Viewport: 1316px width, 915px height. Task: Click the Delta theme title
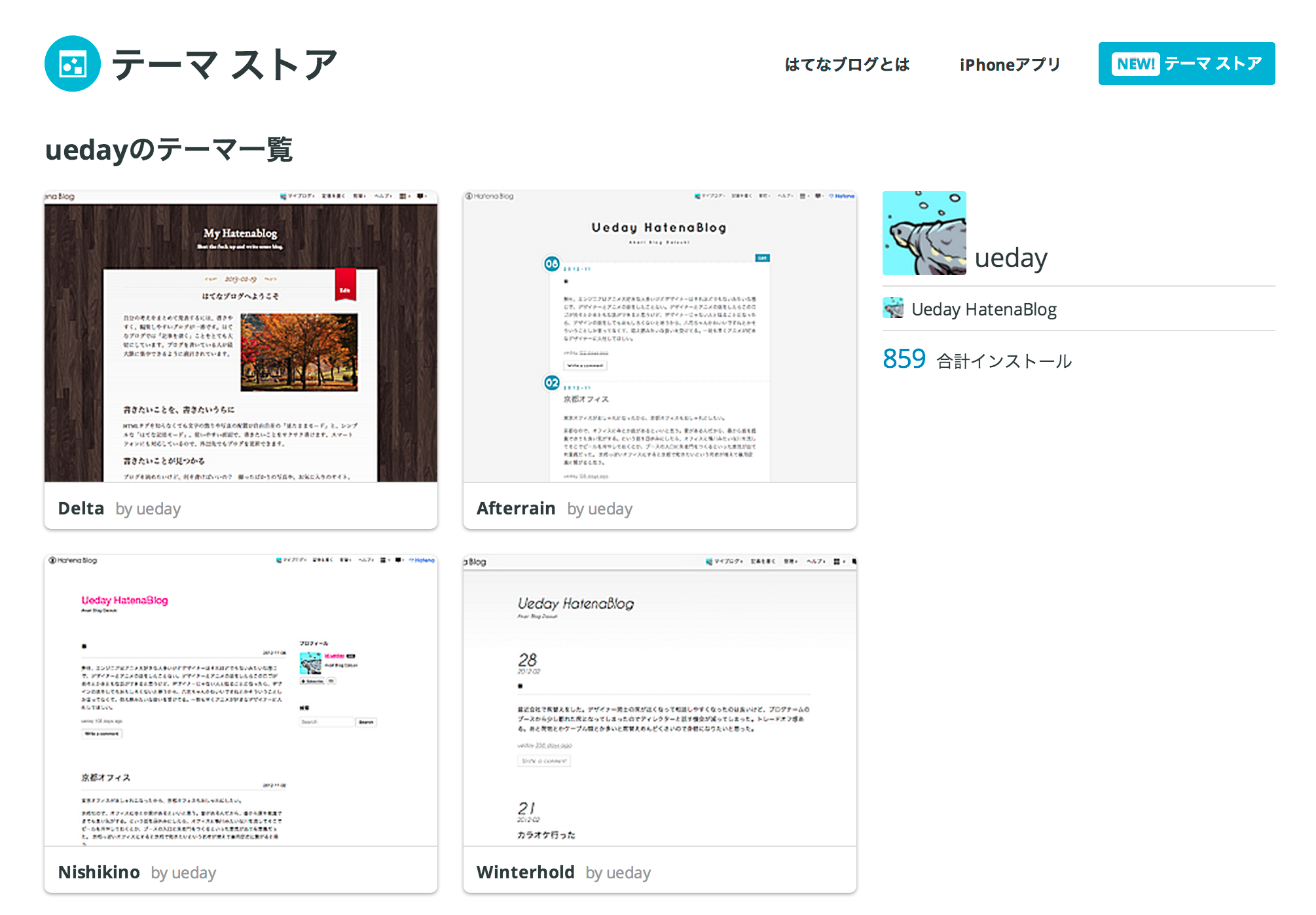coord(81,509)
